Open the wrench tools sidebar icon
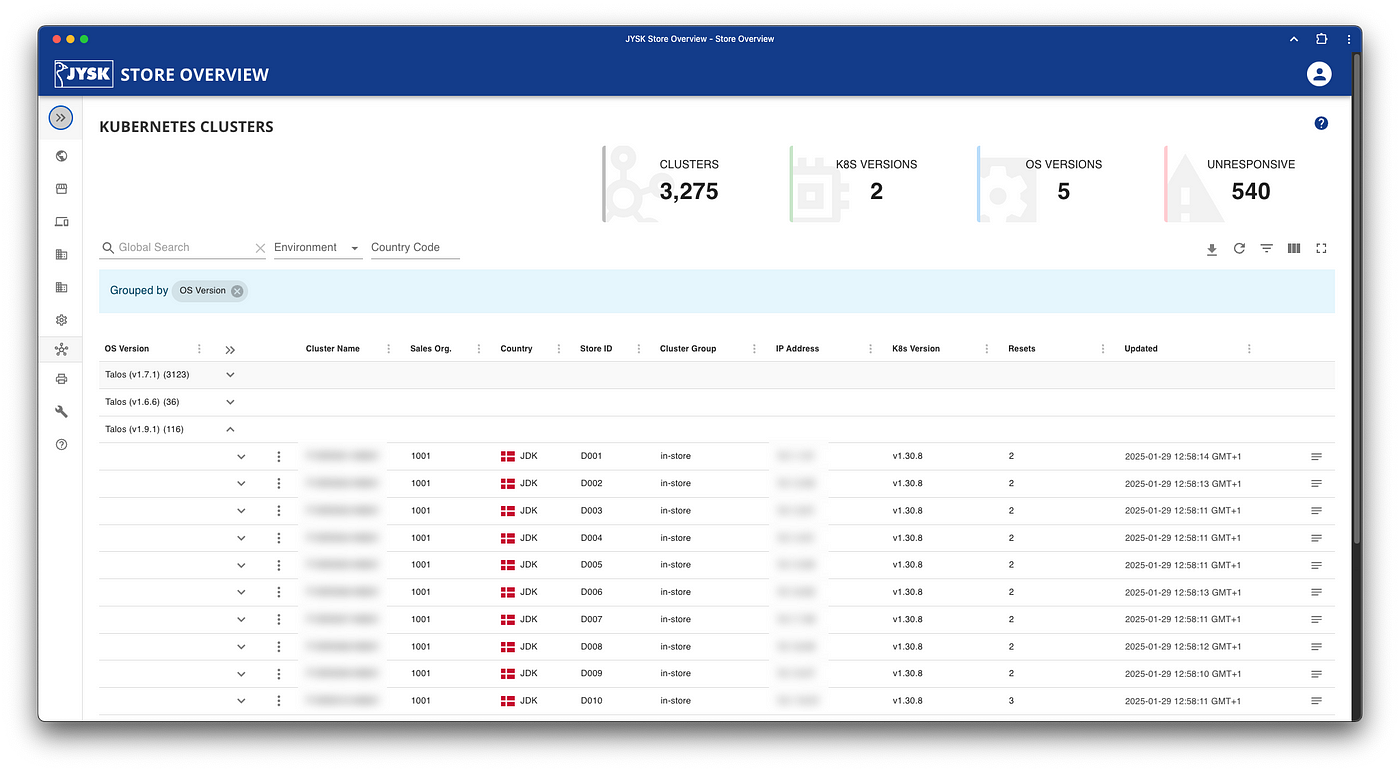Image resolution: width=1400 pixels, height=772 pixels. pos(61,411)
